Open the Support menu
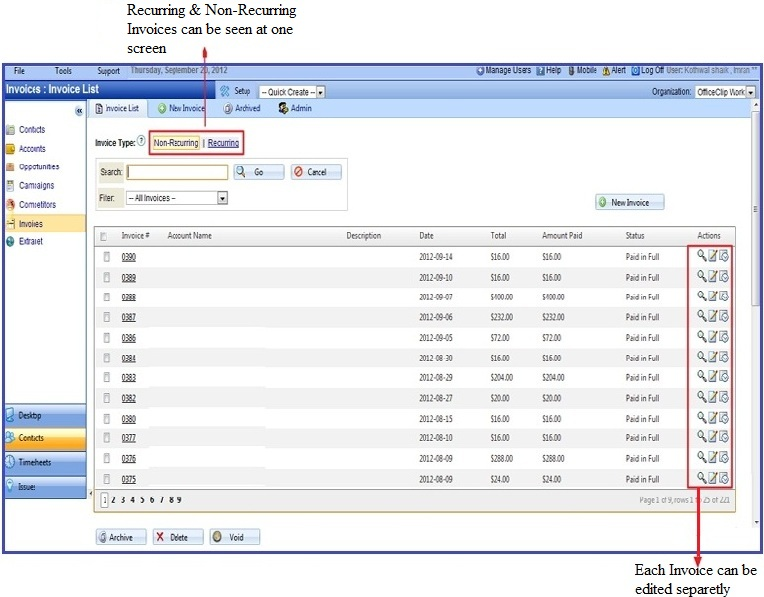This screenshot has width=764, height=597. coord(108,71)
